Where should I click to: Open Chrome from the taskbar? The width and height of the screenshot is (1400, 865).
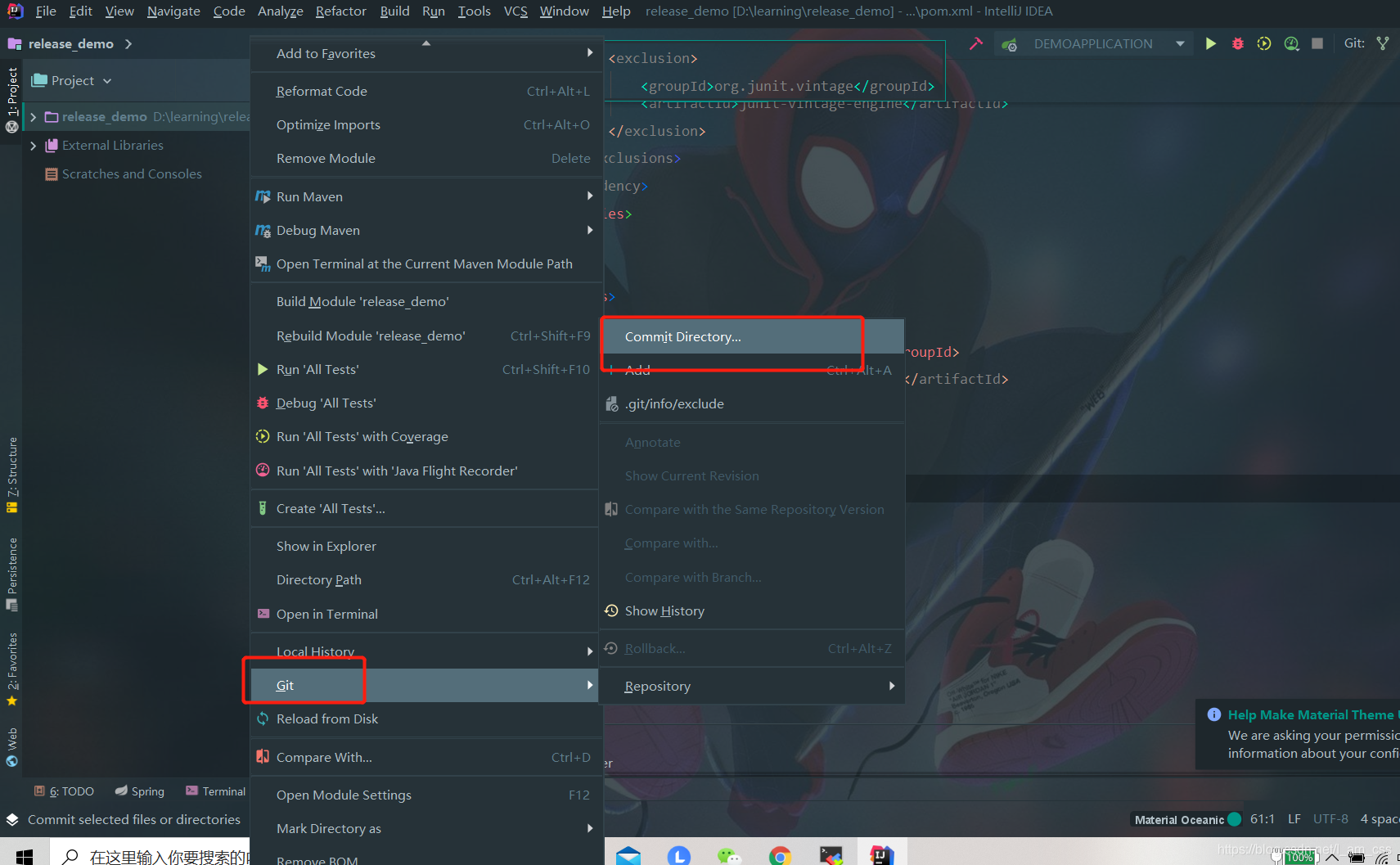click(x=780, y=855)
